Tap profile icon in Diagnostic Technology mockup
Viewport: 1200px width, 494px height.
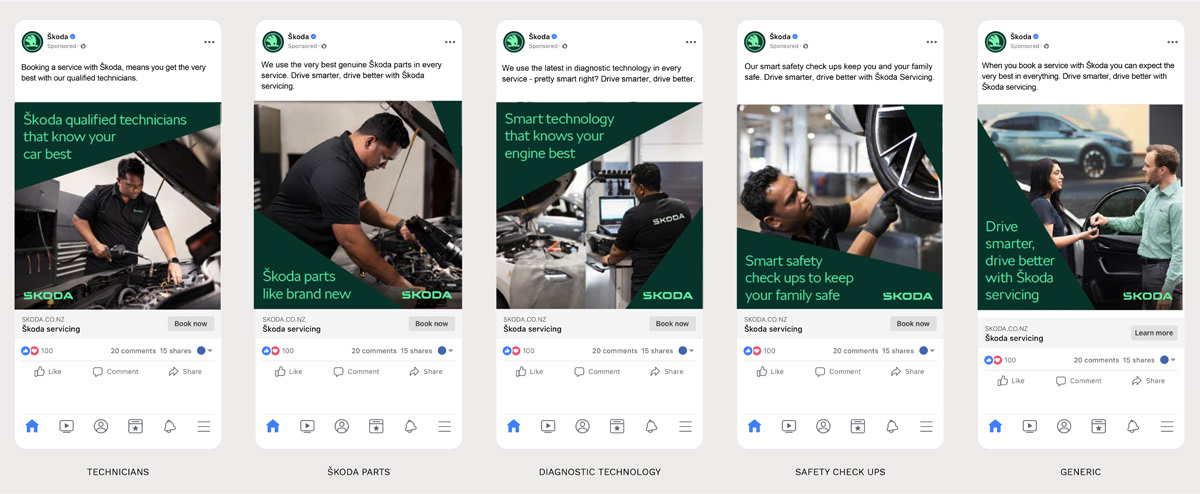582,426
